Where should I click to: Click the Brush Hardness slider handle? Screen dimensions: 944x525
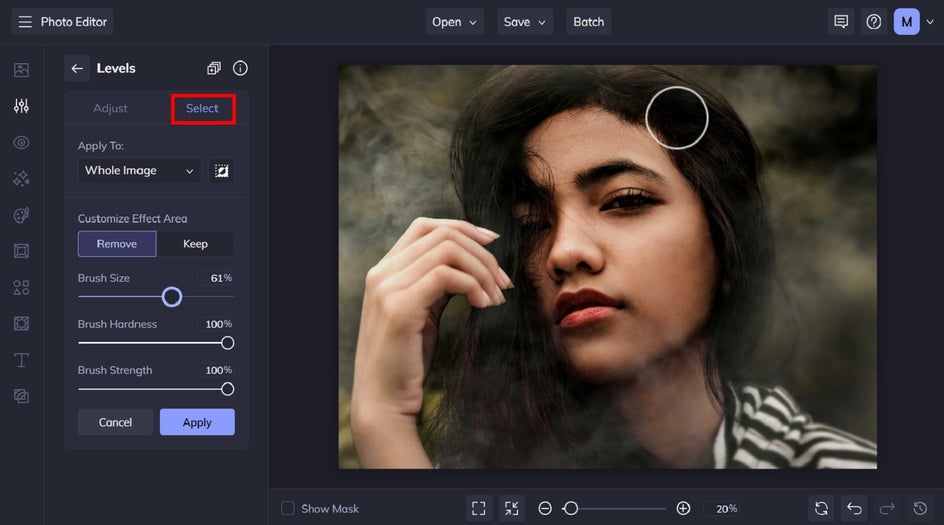(227, 343)
